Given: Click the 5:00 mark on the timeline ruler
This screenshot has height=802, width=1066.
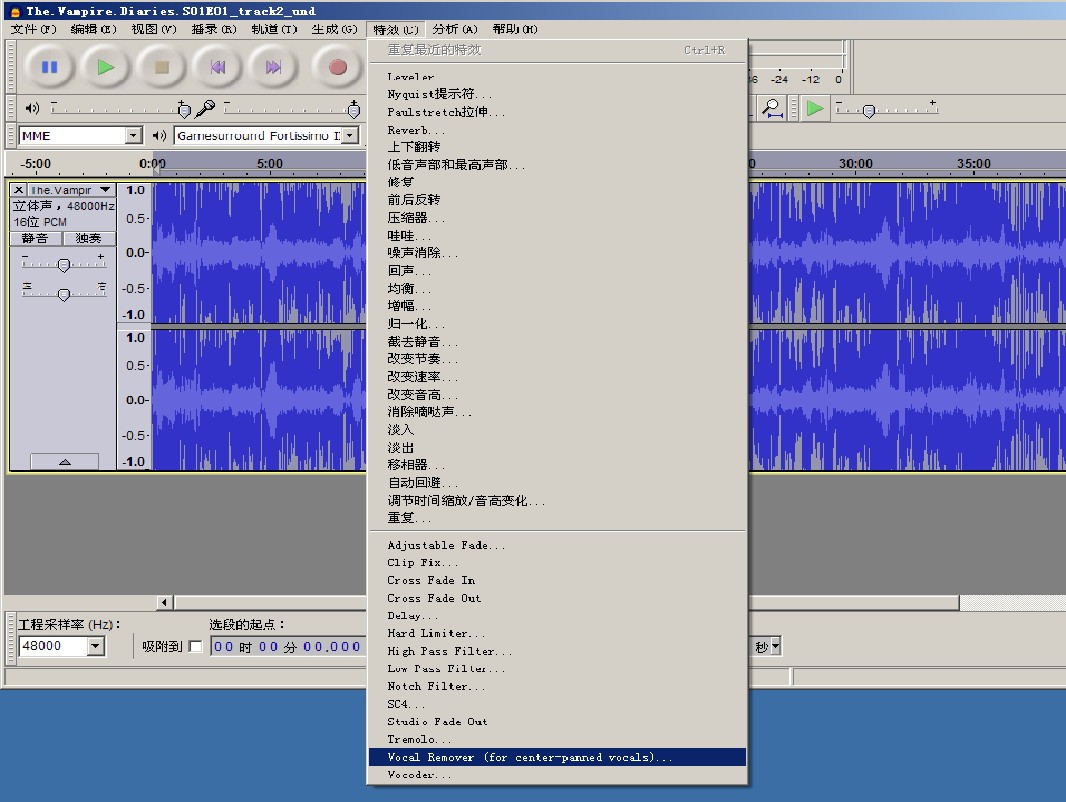Looking at the screenshot, I should click(x=270, y=164).
